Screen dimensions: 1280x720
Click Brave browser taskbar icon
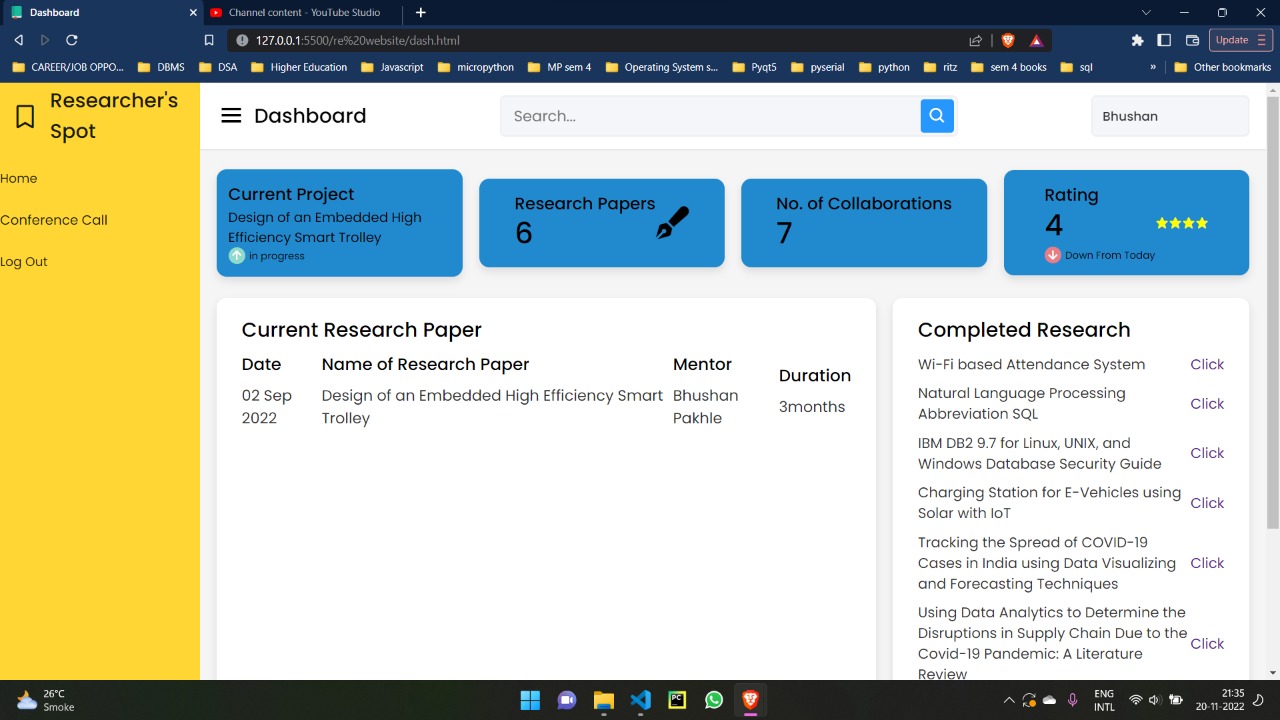click(750, 700)
